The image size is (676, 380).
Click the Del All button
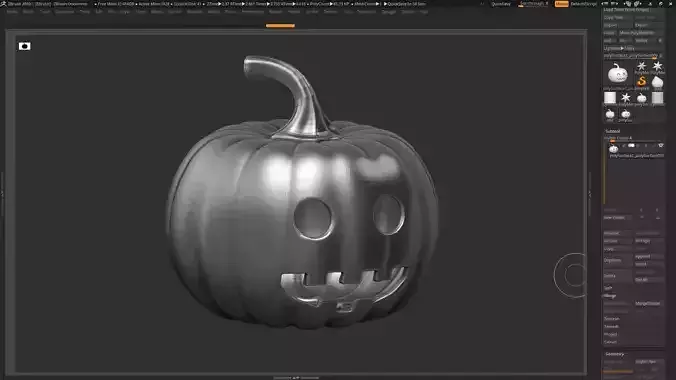[649, 280]
